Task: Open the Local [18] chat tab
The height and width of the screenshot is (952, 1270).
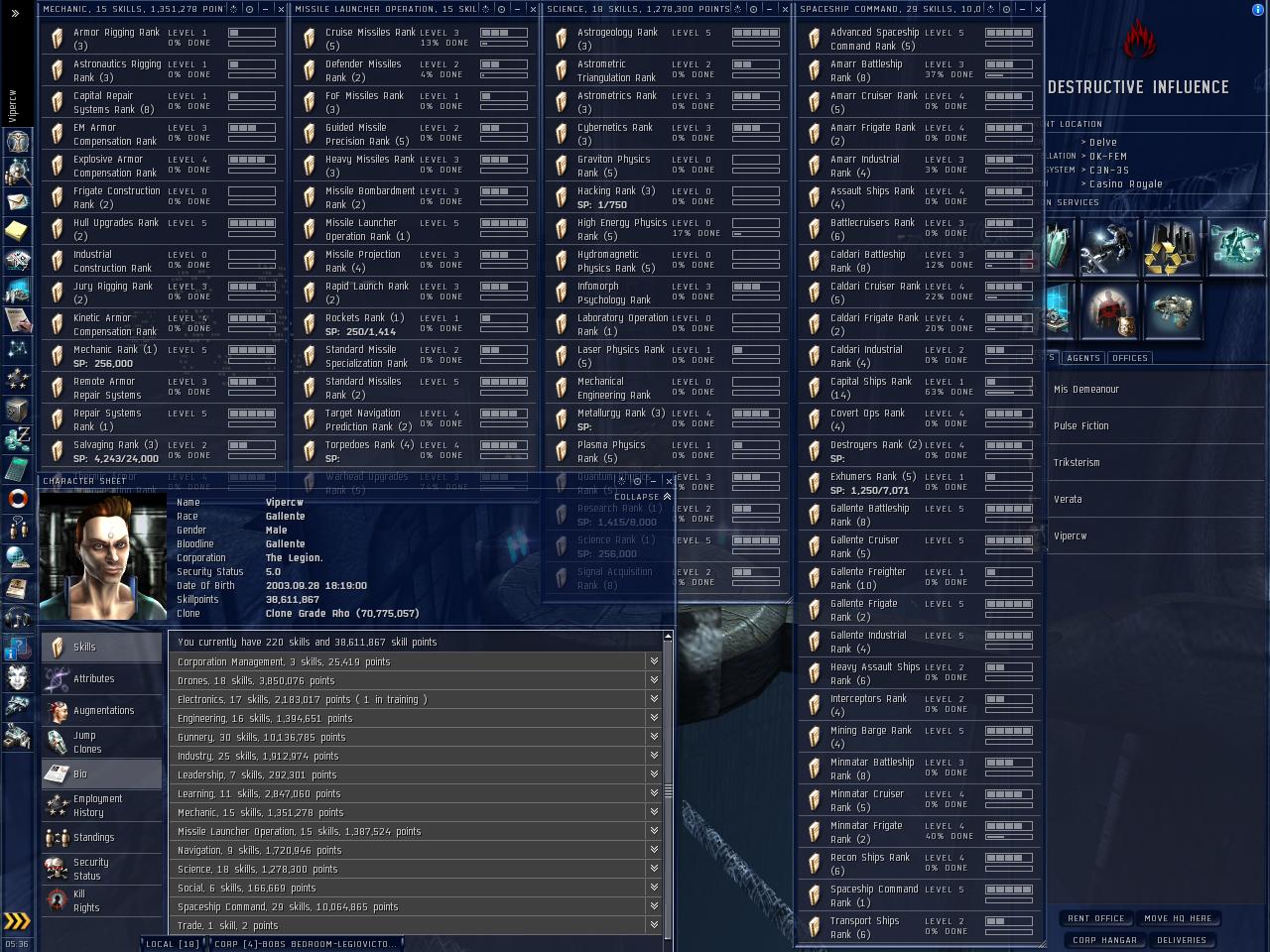Action: (x=174, y=944)
